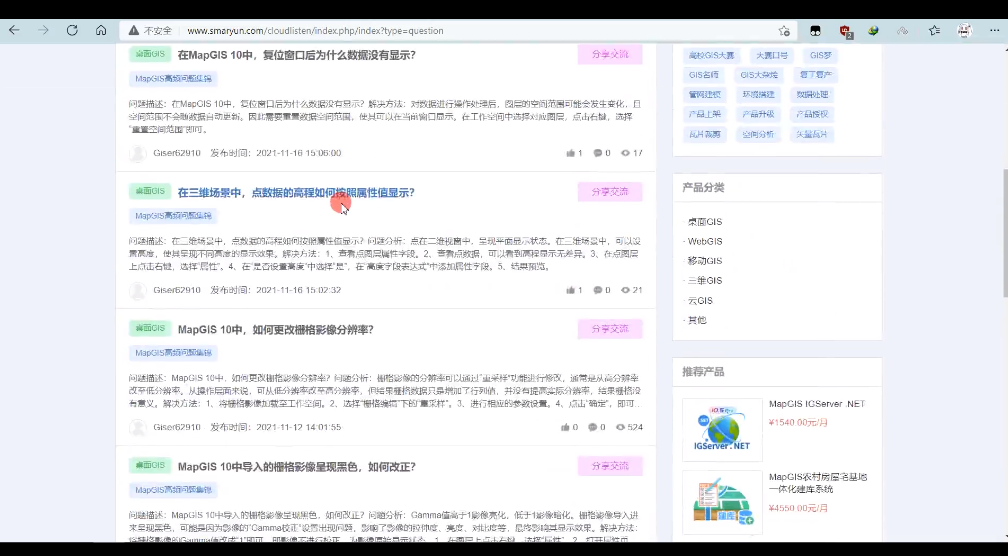1008x556 pixels.
Task: Open 导入的栅格影像呈现黑色 question
Action: (x=297, y=467)
